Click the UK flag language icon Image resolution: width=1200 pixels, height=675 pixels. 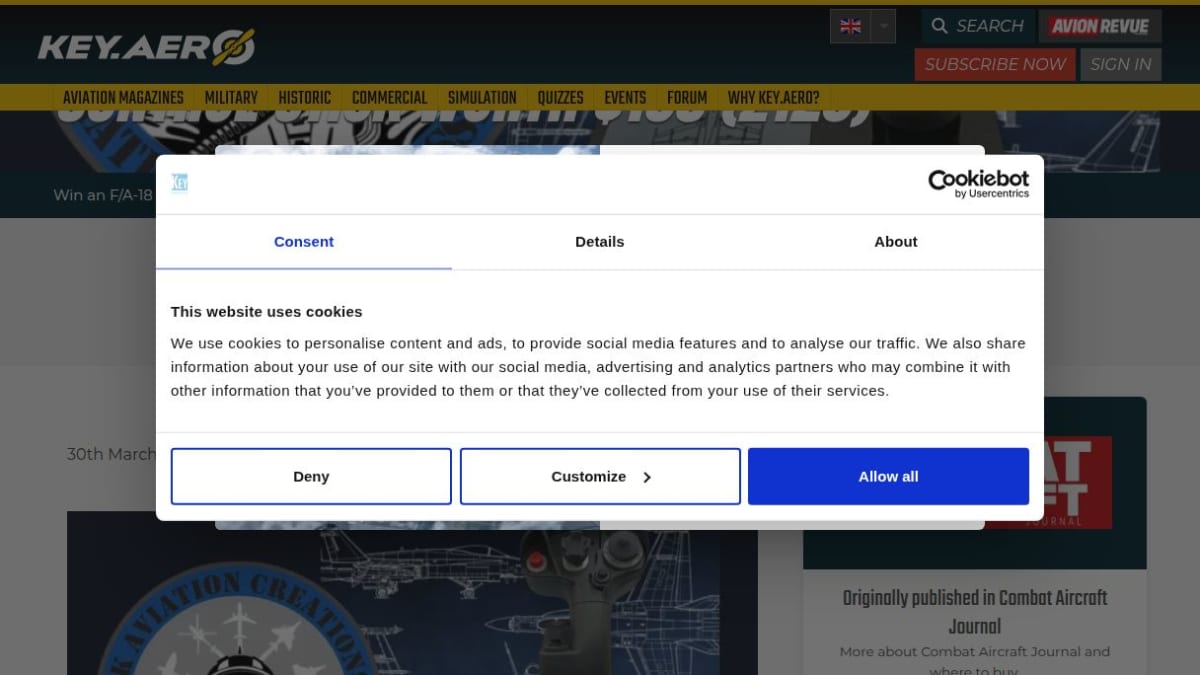(x=850, y=26)
